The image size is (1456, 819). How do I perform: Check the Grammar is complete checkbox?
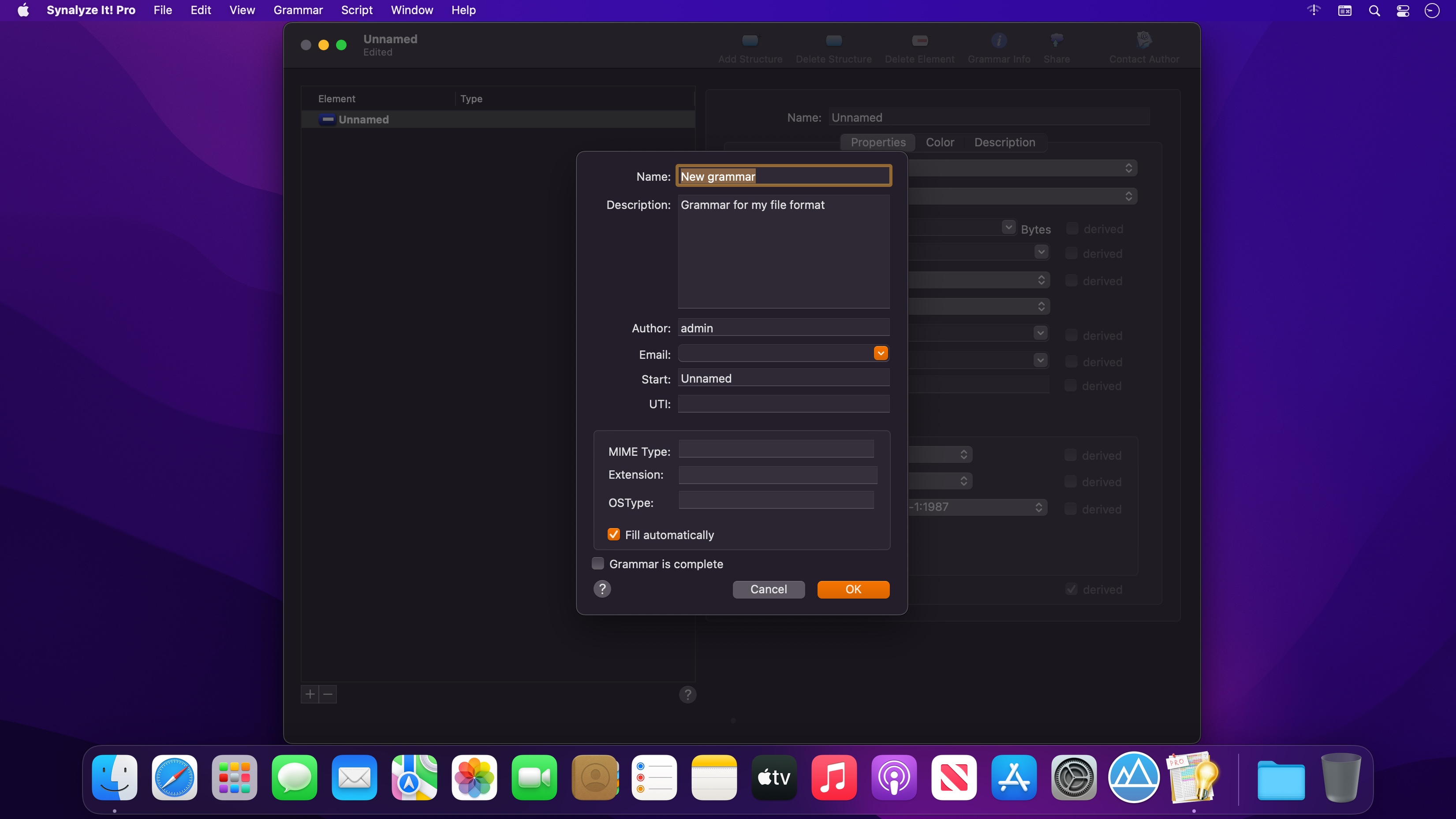tap(597, 563)
